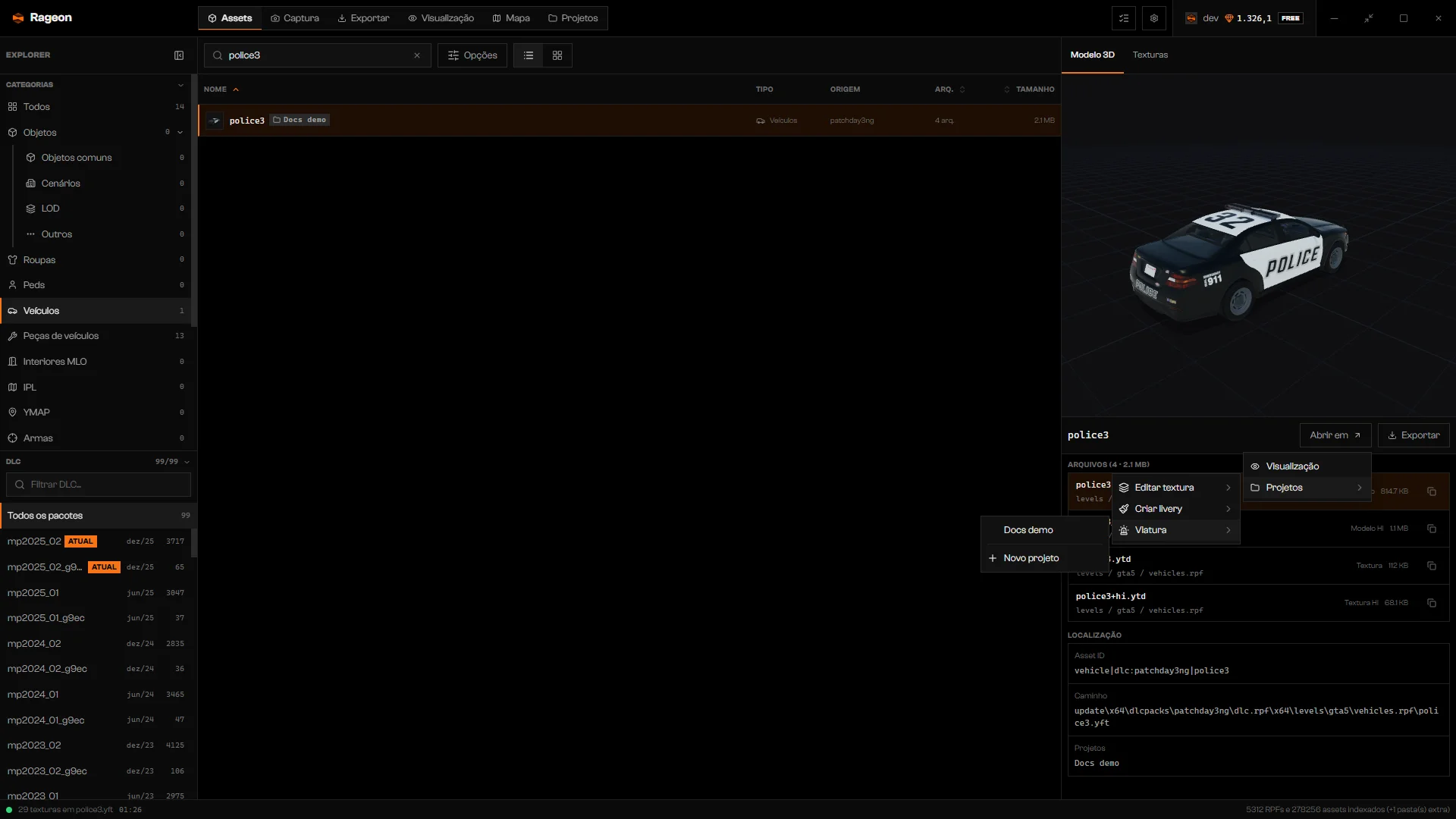Click the police car 3D preview
The image size is (1456, 819).
[1239, 262]
